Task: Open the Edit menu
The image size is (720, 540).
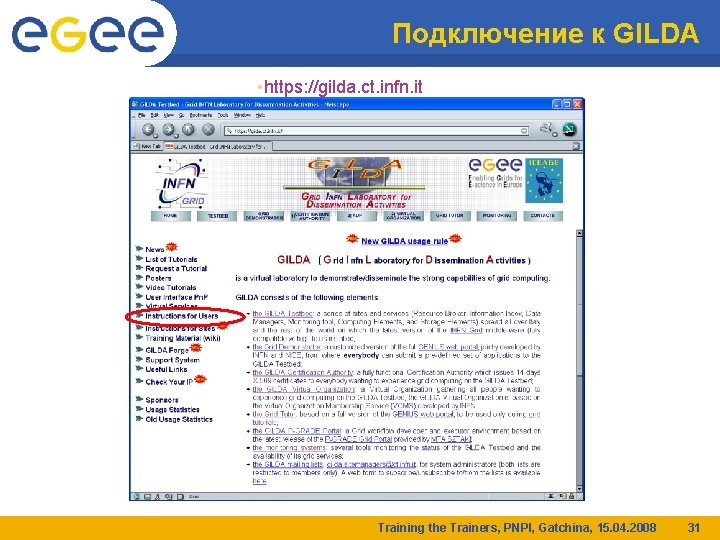Action: pyautogui.click(x=155, y=115)
